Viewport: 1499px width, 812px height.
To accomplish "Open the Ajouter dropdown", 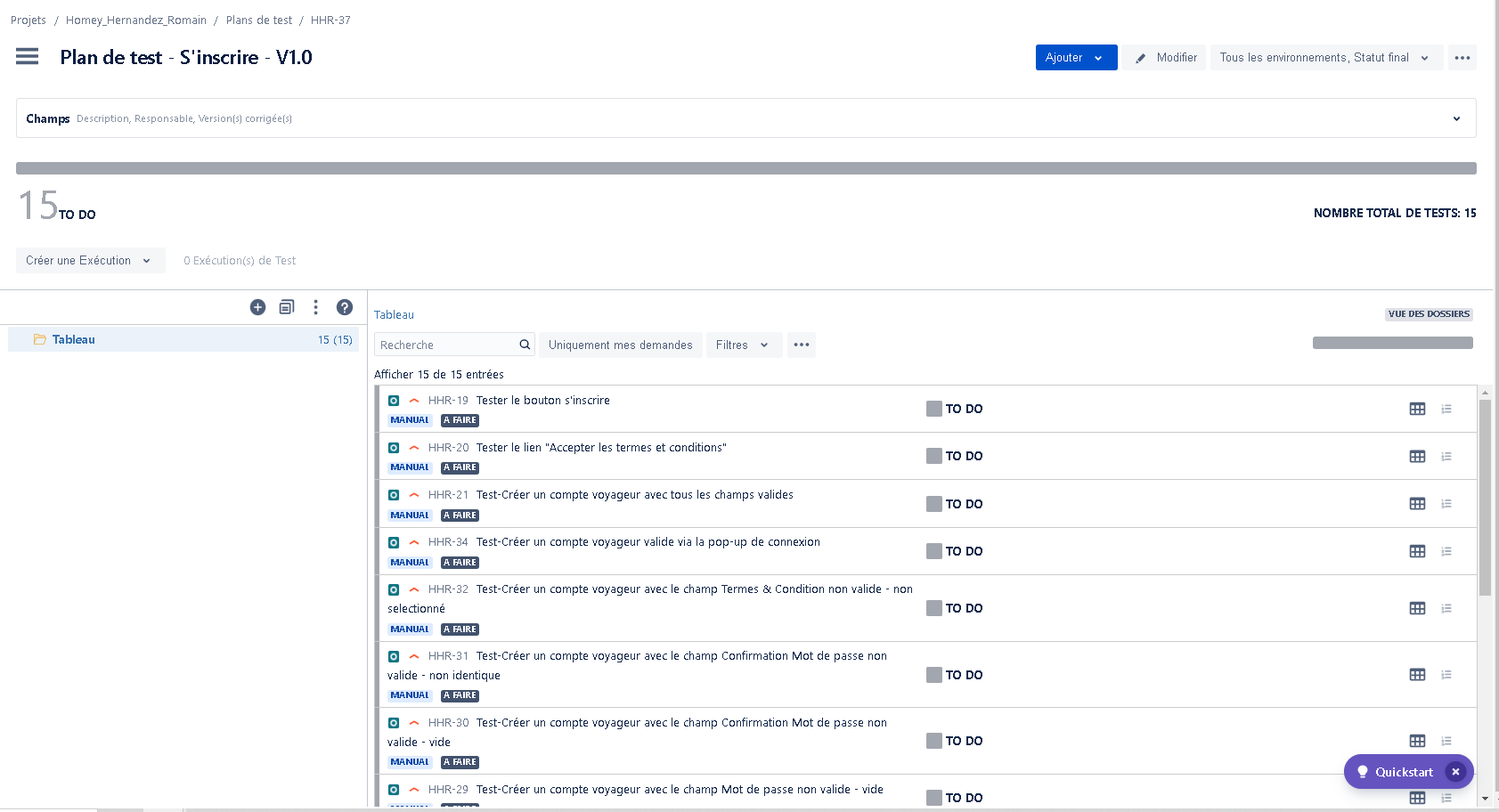I will [x=1075, y=58].
